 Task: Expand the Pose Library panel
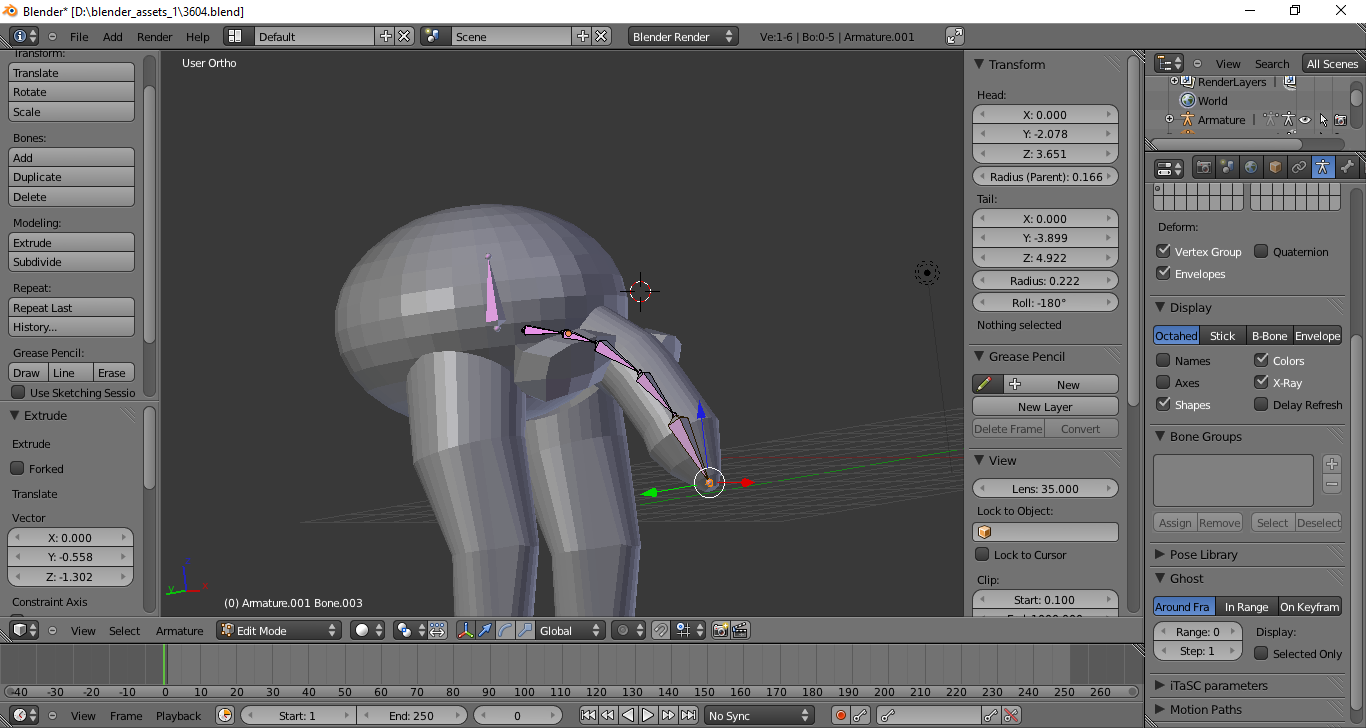click(x=1203, y=555)
